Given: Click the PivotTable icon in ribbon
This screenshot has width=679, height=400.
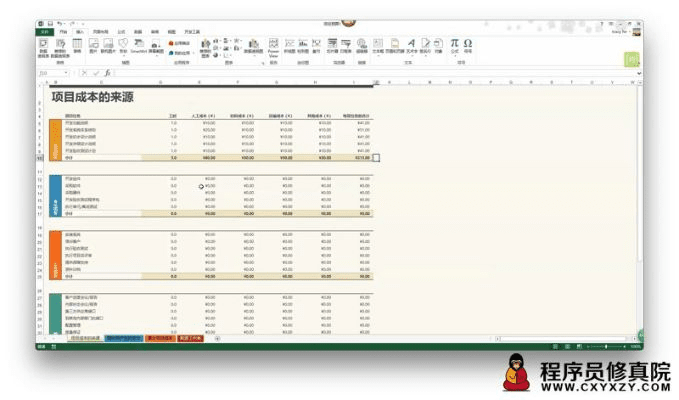Looking at the screenshot, I should pos(44,44).
